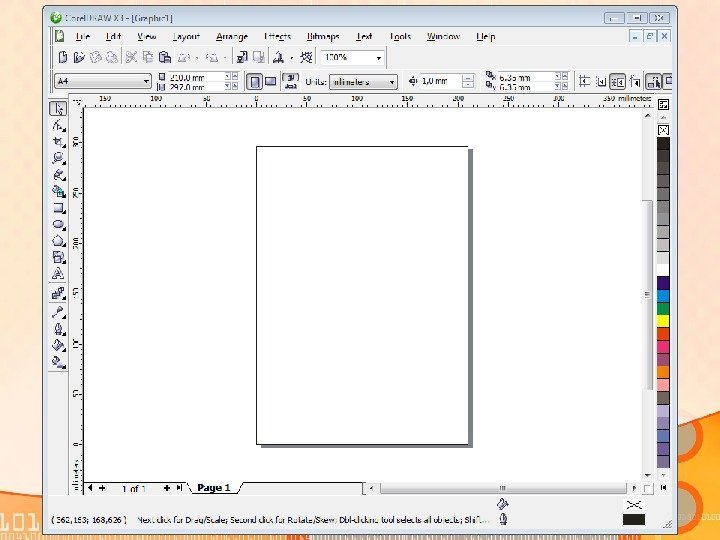This screenshot has height=540, width=720.
Task: Open the Units millimeters dropdown
Action: click(x=392, y=82)
